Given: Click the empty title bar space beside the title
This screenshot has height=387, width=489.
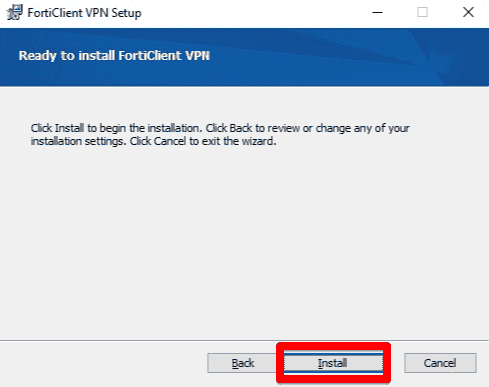Looking at the screenshot, I should (x=253, y=13).
